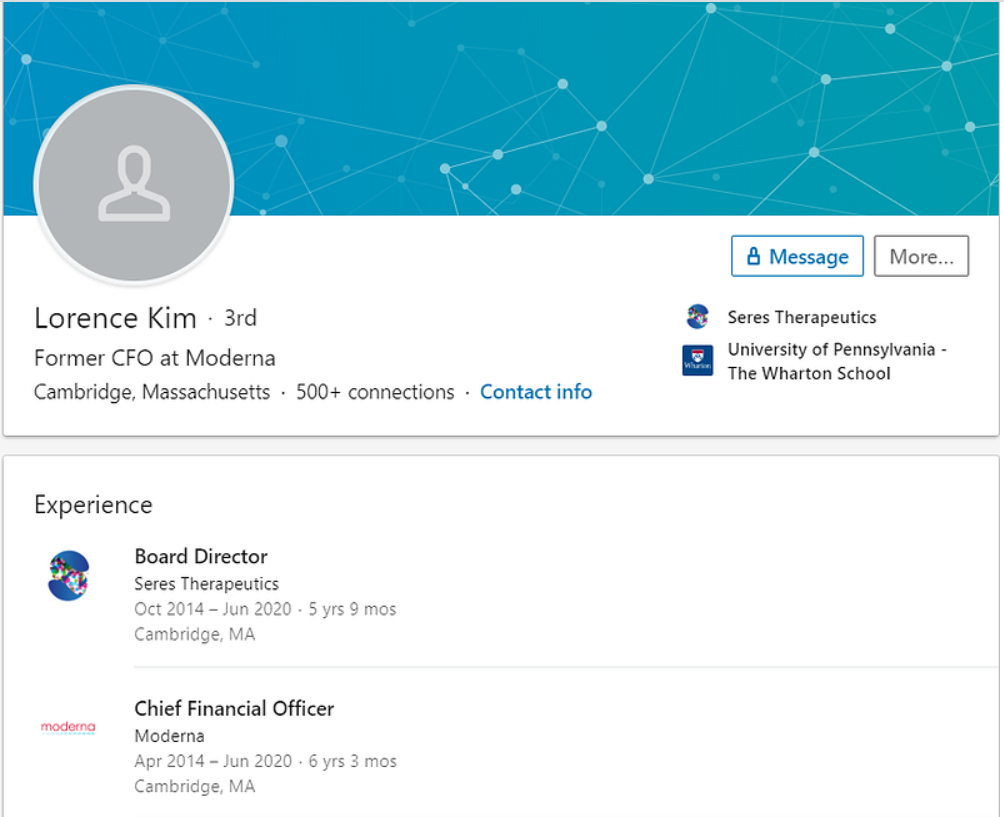
Task: Send a message with the Message button
Action: point(797,256)
